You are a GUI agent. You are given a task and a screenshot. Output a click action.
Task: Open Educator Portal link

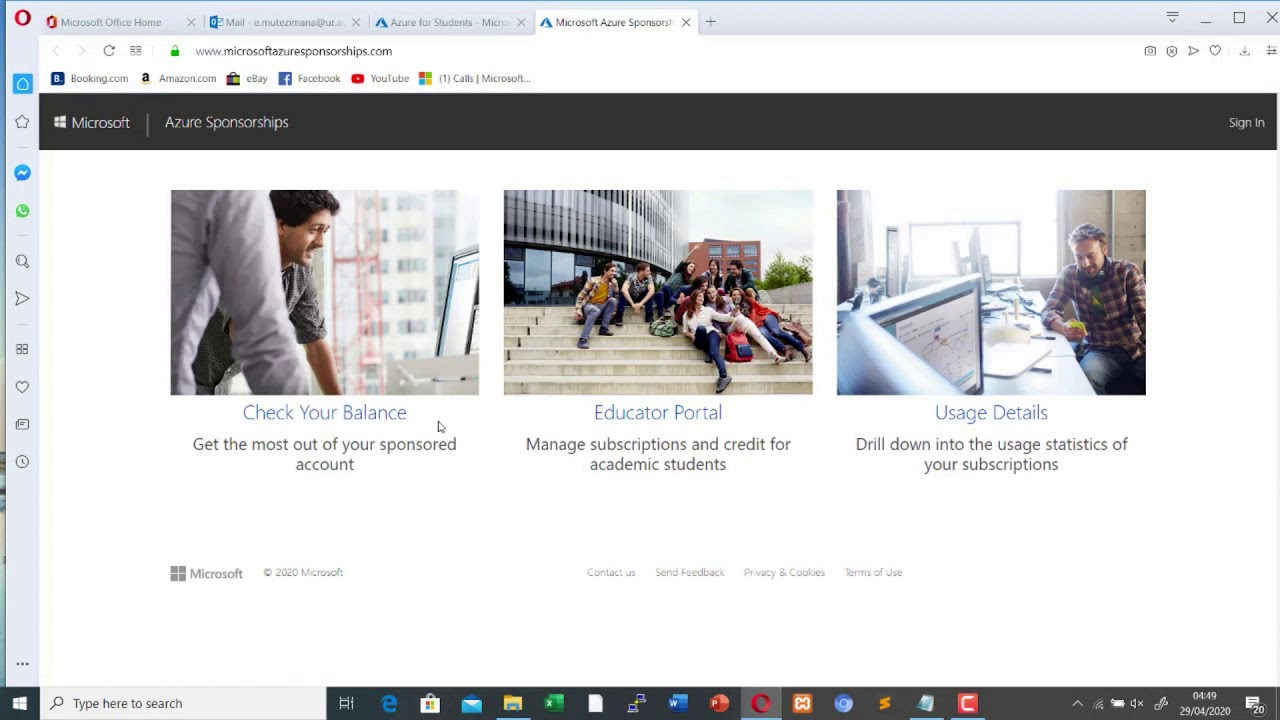[658, 412]
